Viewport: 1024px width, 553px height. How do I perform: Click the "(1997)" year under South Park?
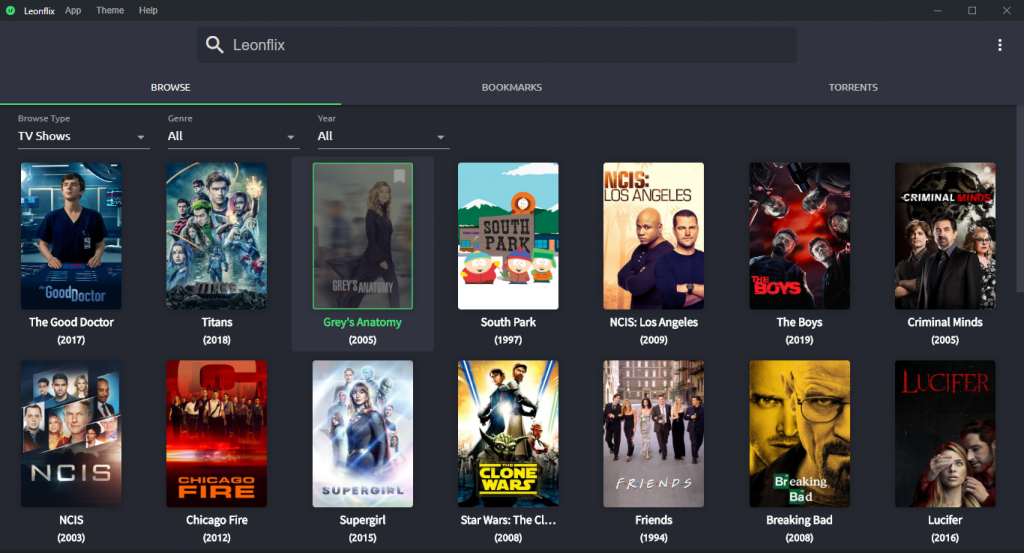pos(508,340)
